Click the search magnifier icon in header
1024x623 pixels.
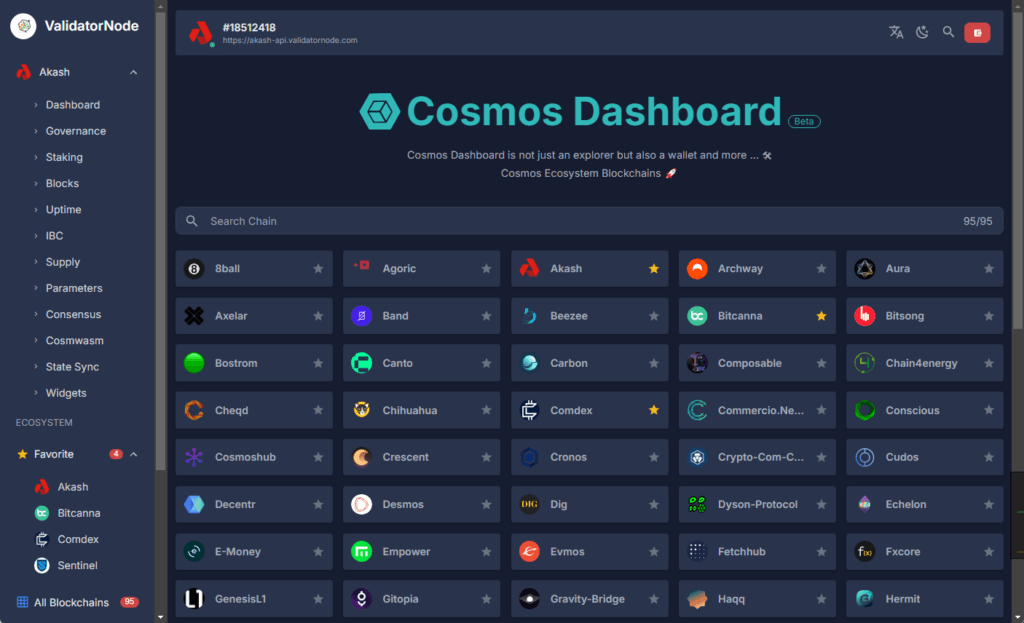(948, 32)
